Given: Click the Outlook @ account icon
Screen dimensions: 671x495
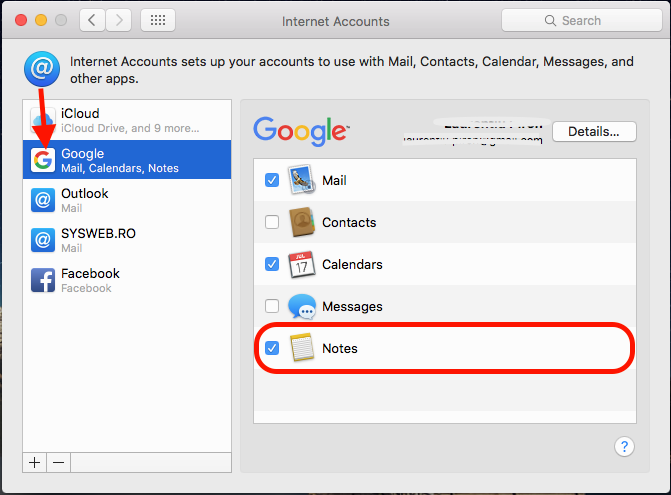Looking at the screenshot, I should pyautogui.click(x=43, y=200).
